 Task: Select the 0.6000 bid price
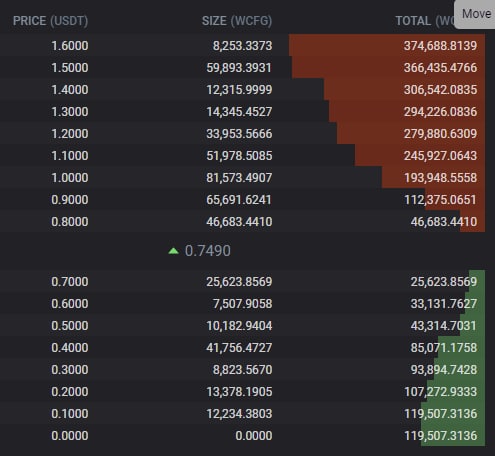(x=70, y=304)
